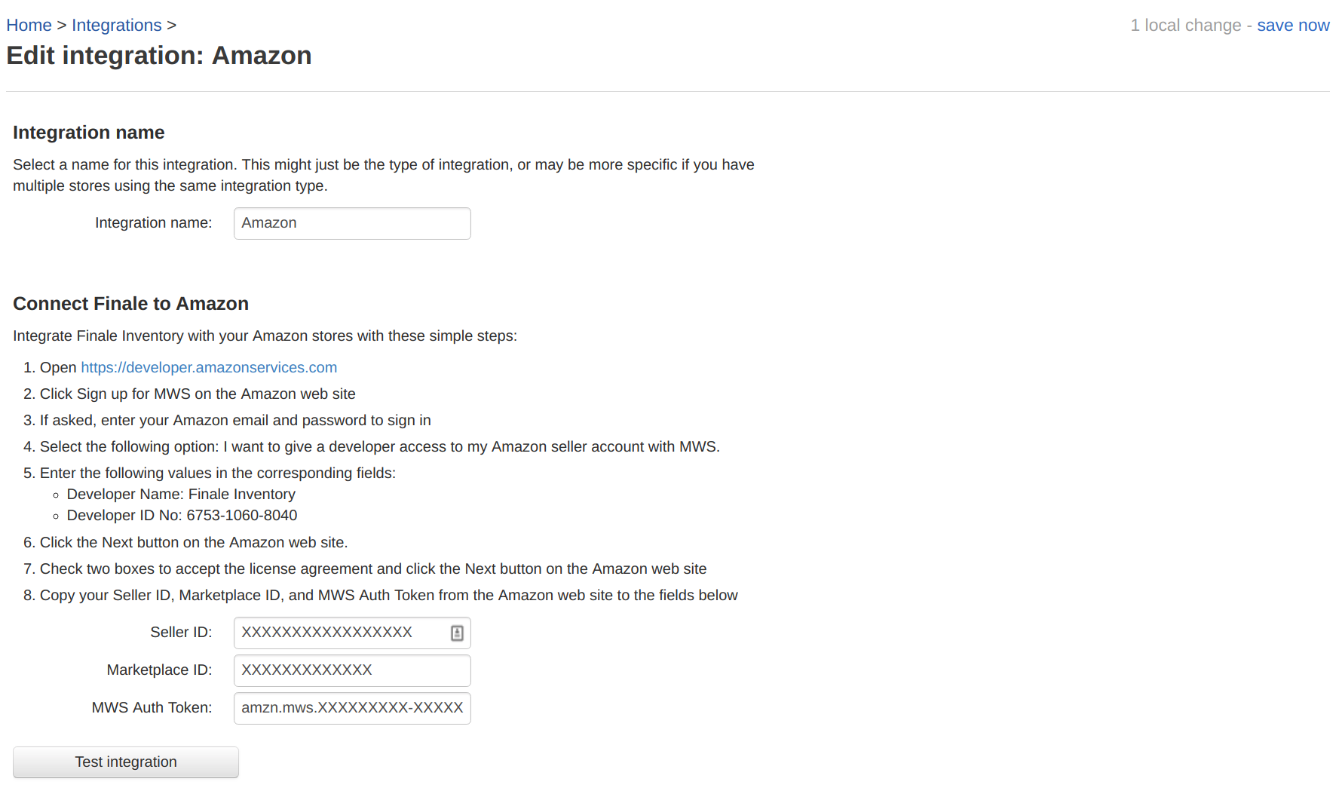The image size is (1343, 798).
Task: Click the 'Seller ID:' label
Action: 181,633
